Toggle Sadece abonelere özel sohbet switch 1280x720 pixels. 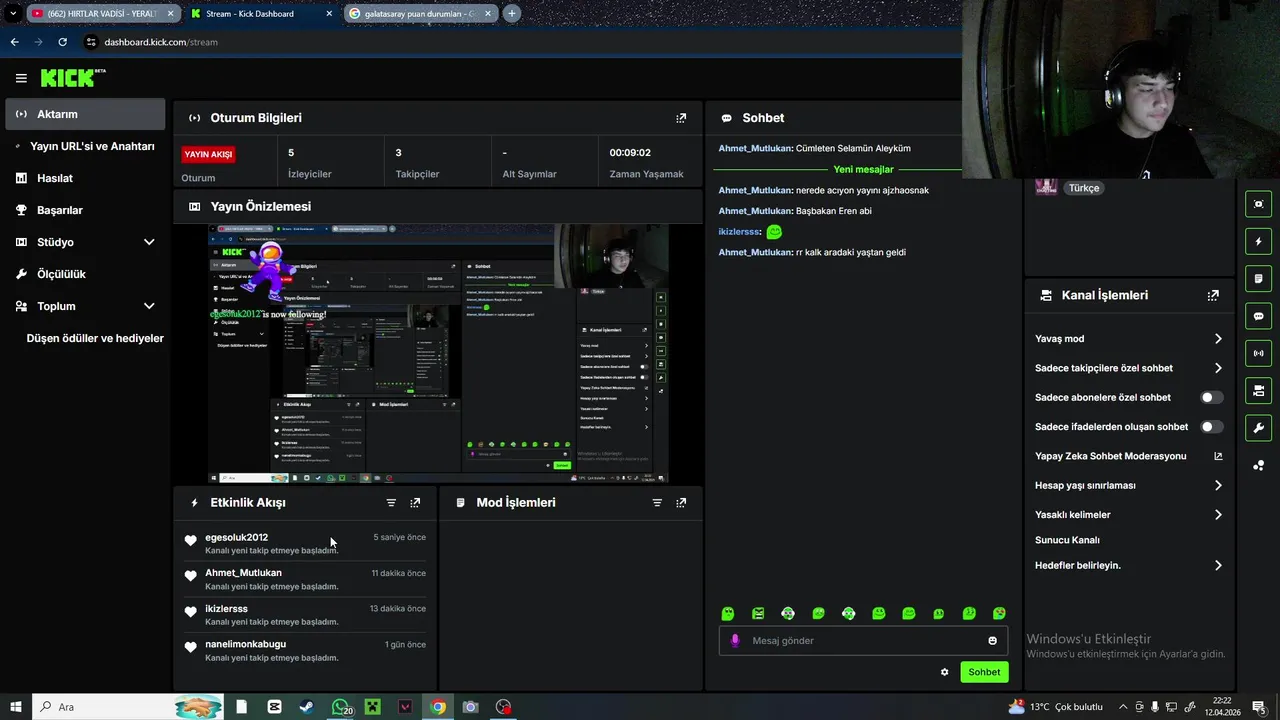[x=1211, y=397]
